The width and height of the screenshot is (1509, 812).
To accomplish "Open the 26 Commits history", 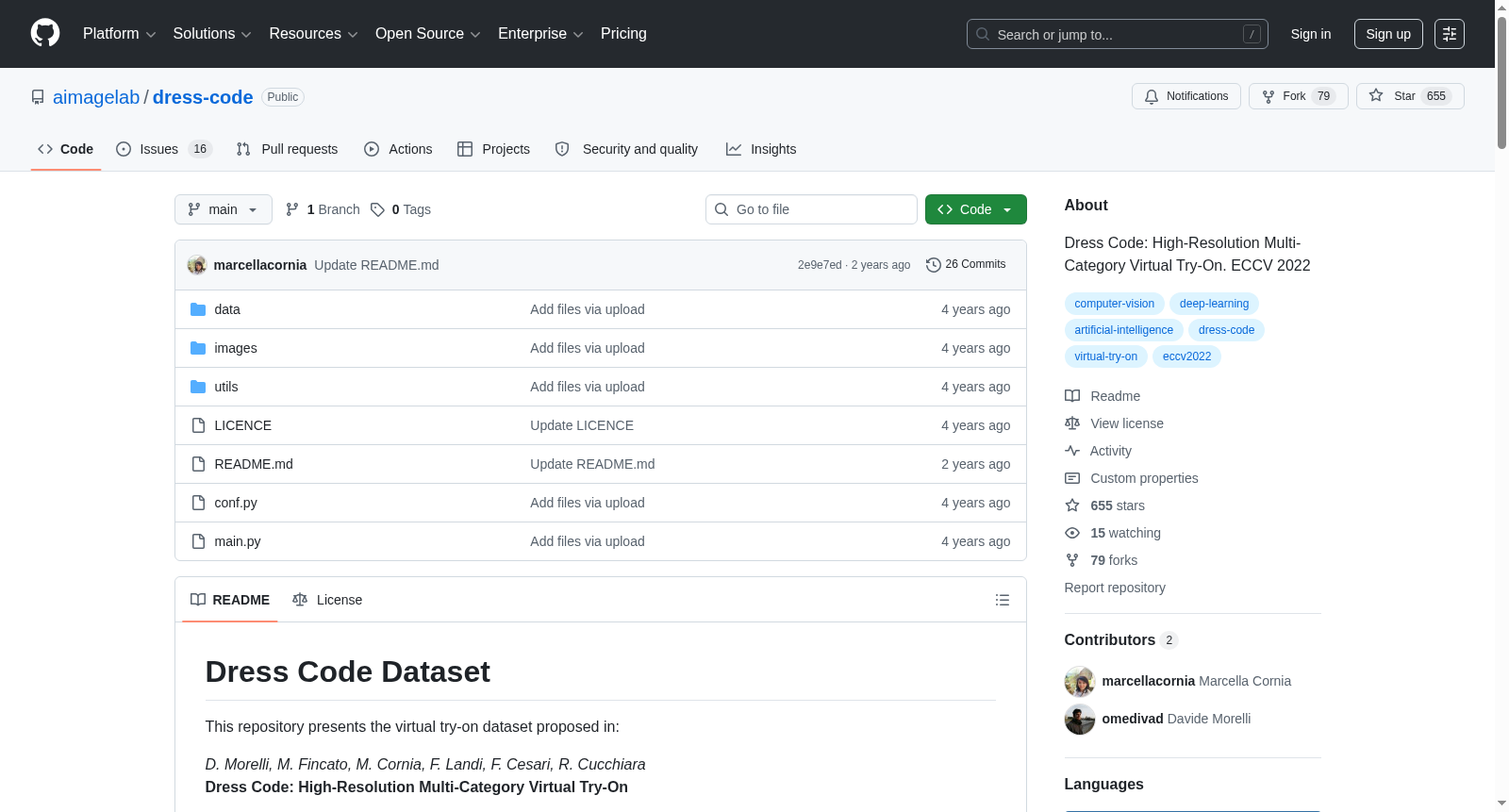I will pyautogui.click(x=966, y=264).
